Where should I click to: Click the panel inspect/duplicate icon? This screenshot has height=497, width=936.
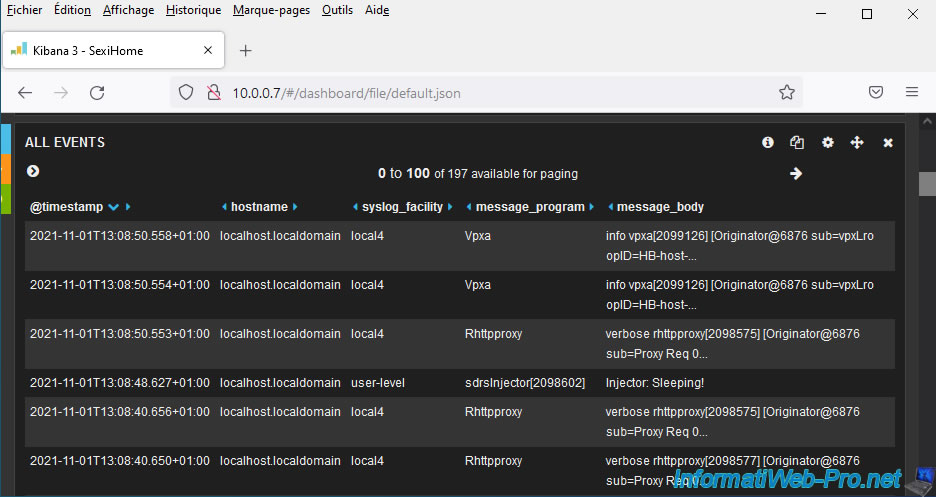point(797,143)
